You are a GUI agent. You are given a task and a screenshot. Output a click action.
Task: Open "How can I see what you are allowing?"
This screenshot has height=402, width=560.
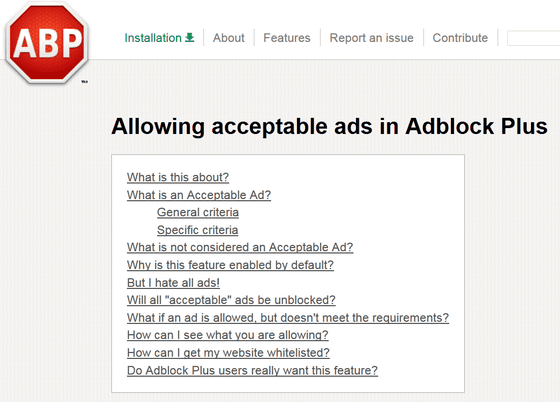click(x=228, y=335)
